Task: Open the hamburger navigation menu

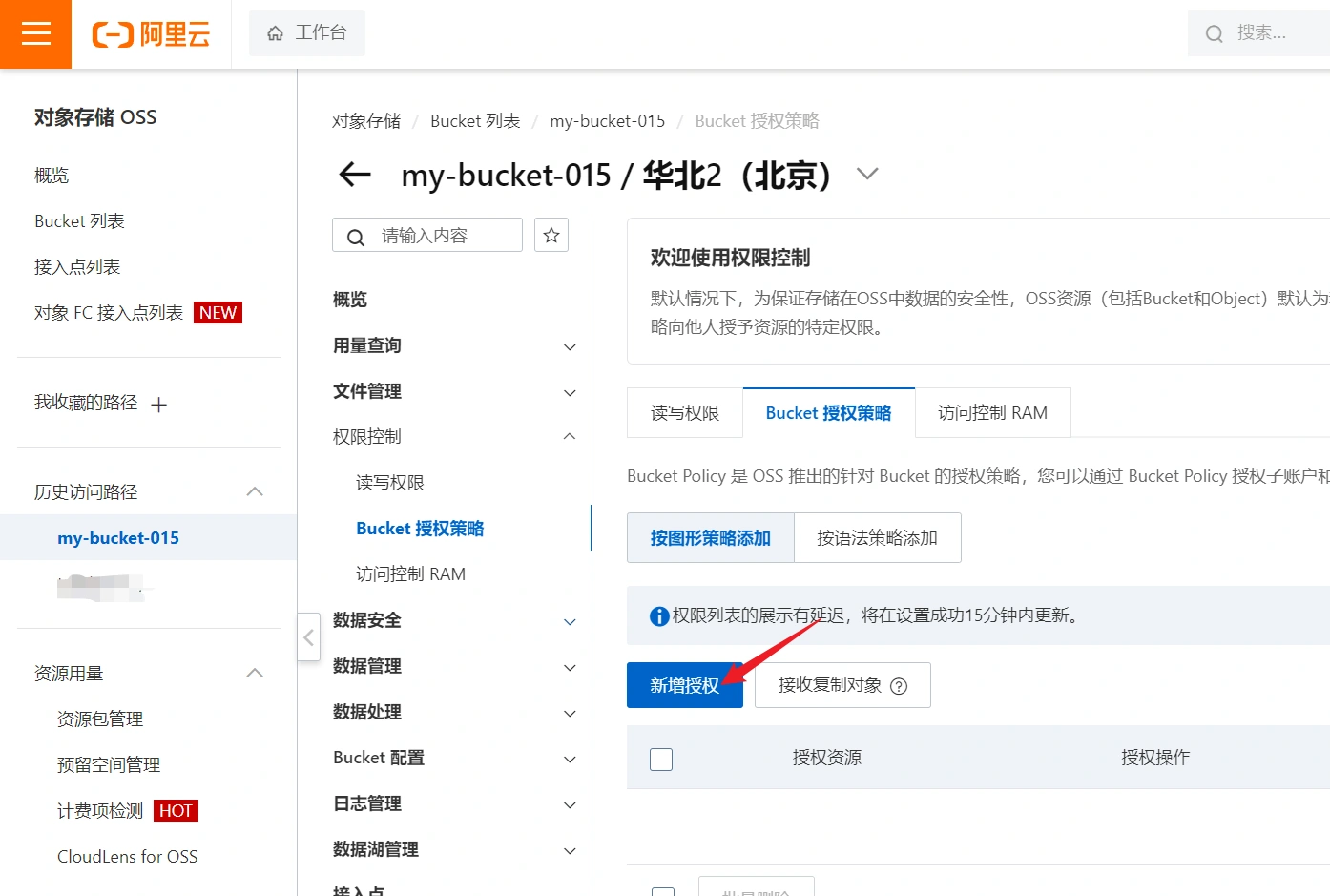Action: coord(35,34)
